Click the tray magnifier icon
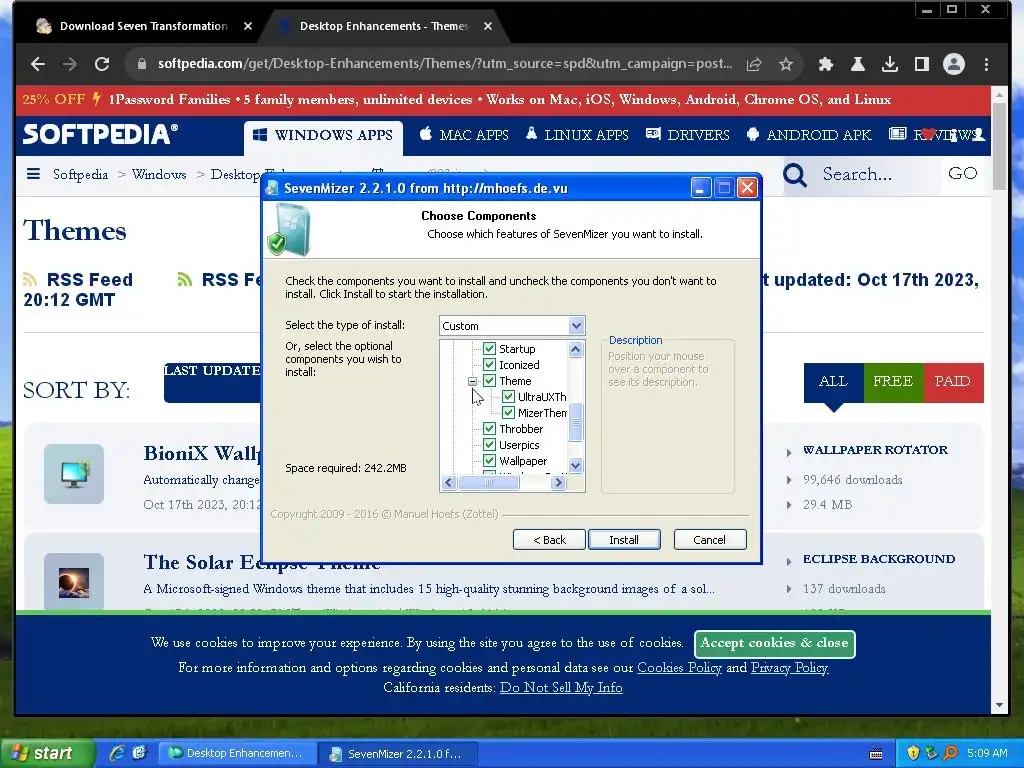Image resolution: width=1024 pixels, height=768 pixels. [950, 753]
